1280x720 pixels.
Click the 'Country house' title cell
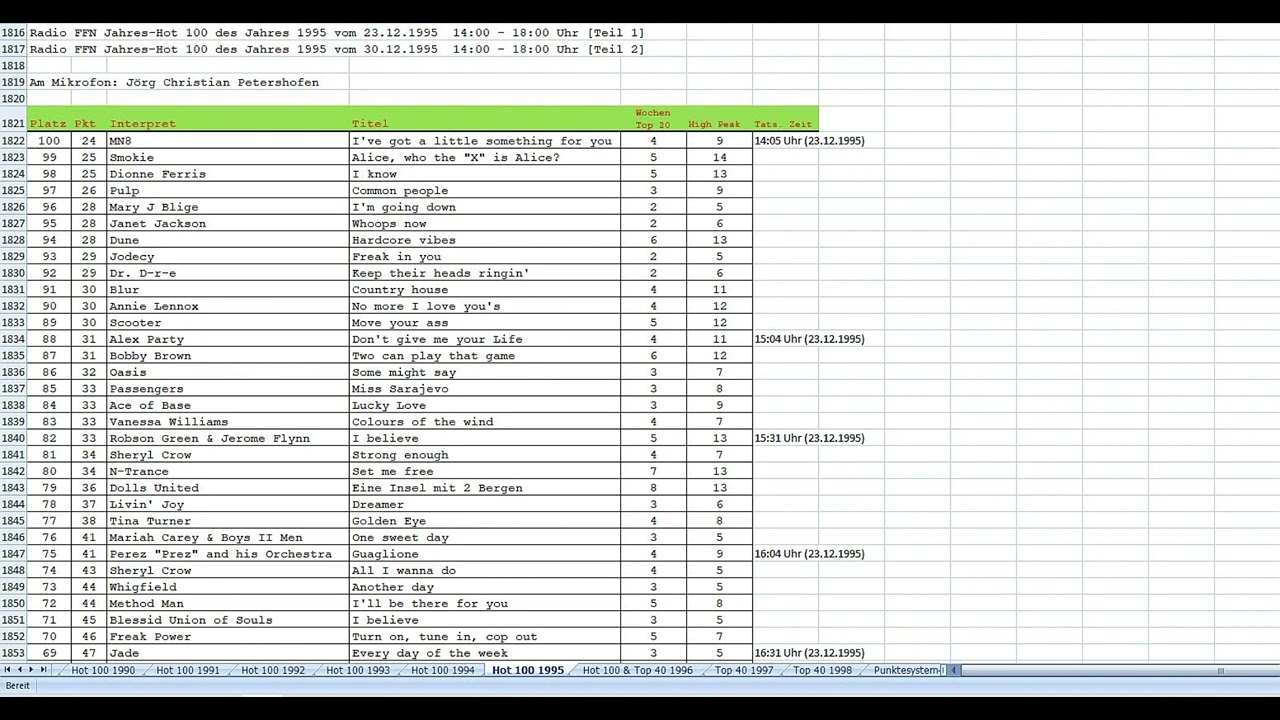coord(485,290)
